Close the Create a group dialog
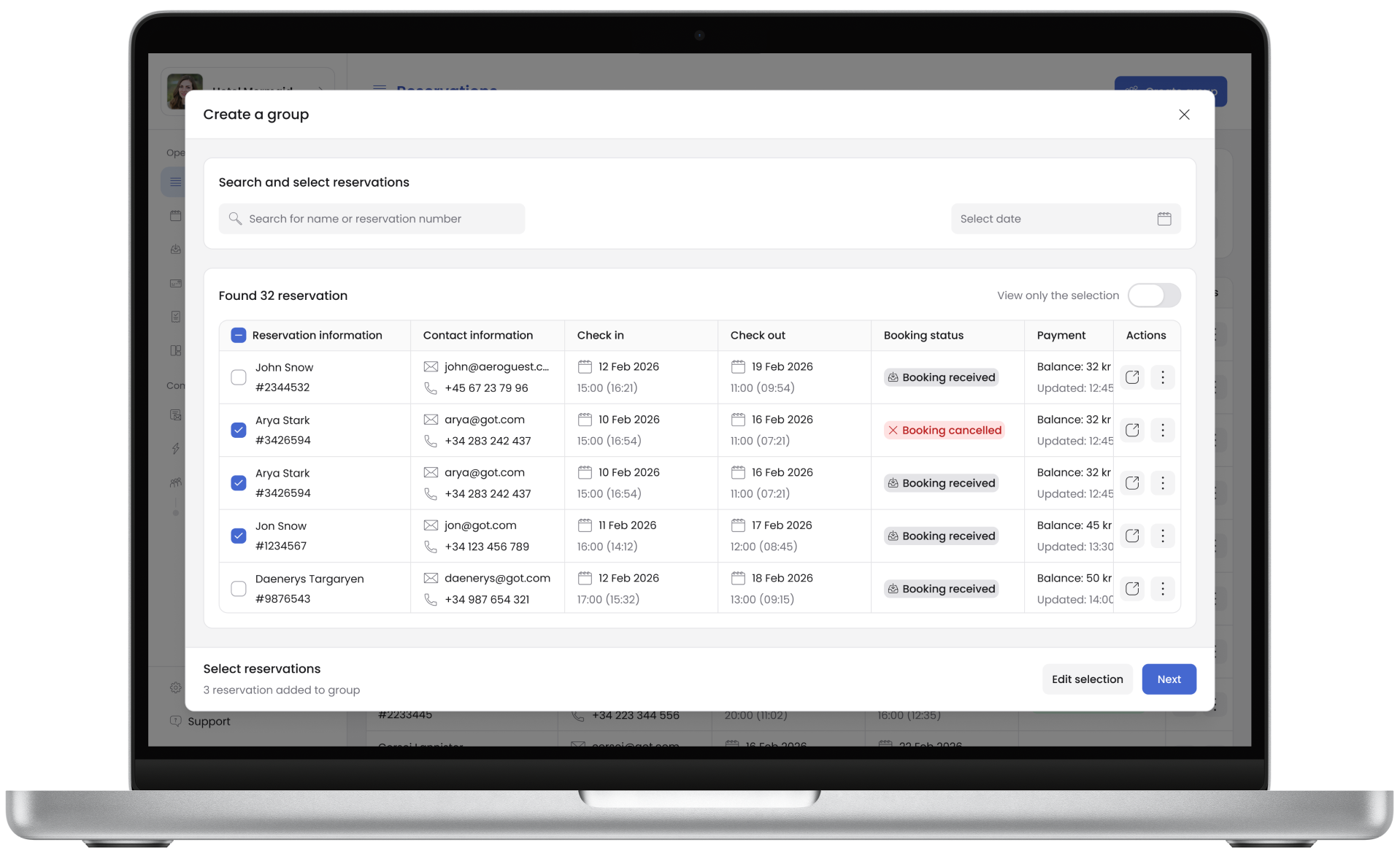The height and width of the screenshot is (856, 1400). 1183,115
